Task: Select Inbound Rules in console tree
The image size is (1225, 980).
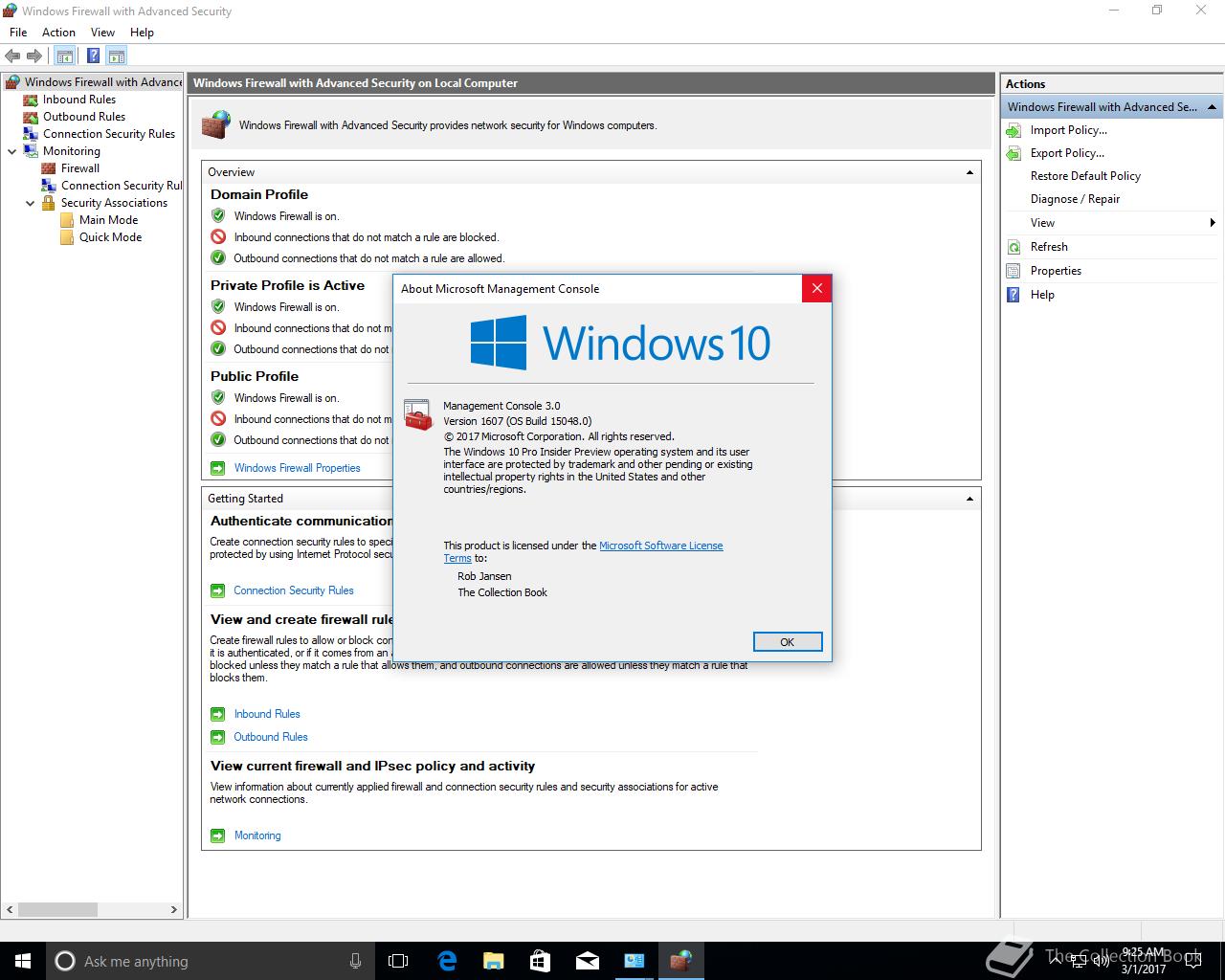Action: coord(79,100)
